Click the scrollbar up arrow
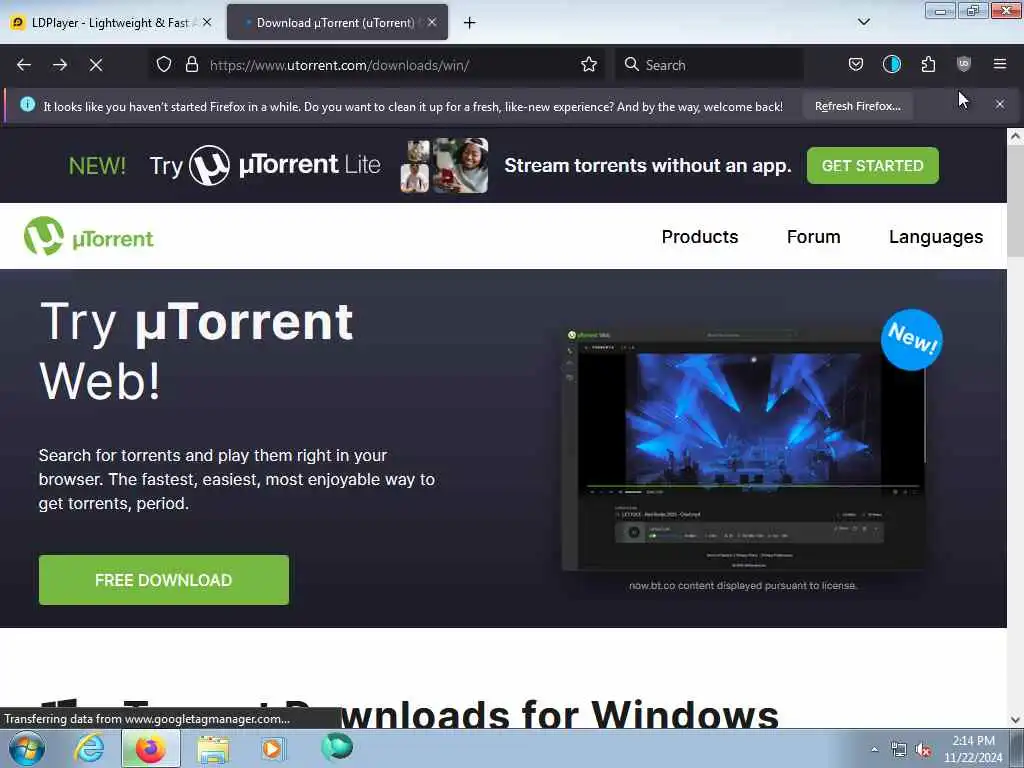Viewport: 1024px width, 768px height. [1015, 136]
